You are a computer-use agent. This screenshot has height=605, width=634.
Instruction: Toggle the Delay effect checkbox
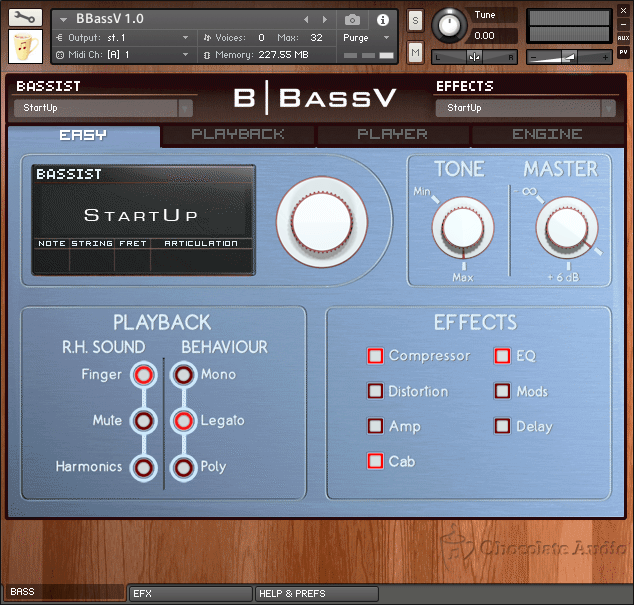pos(502,426)
